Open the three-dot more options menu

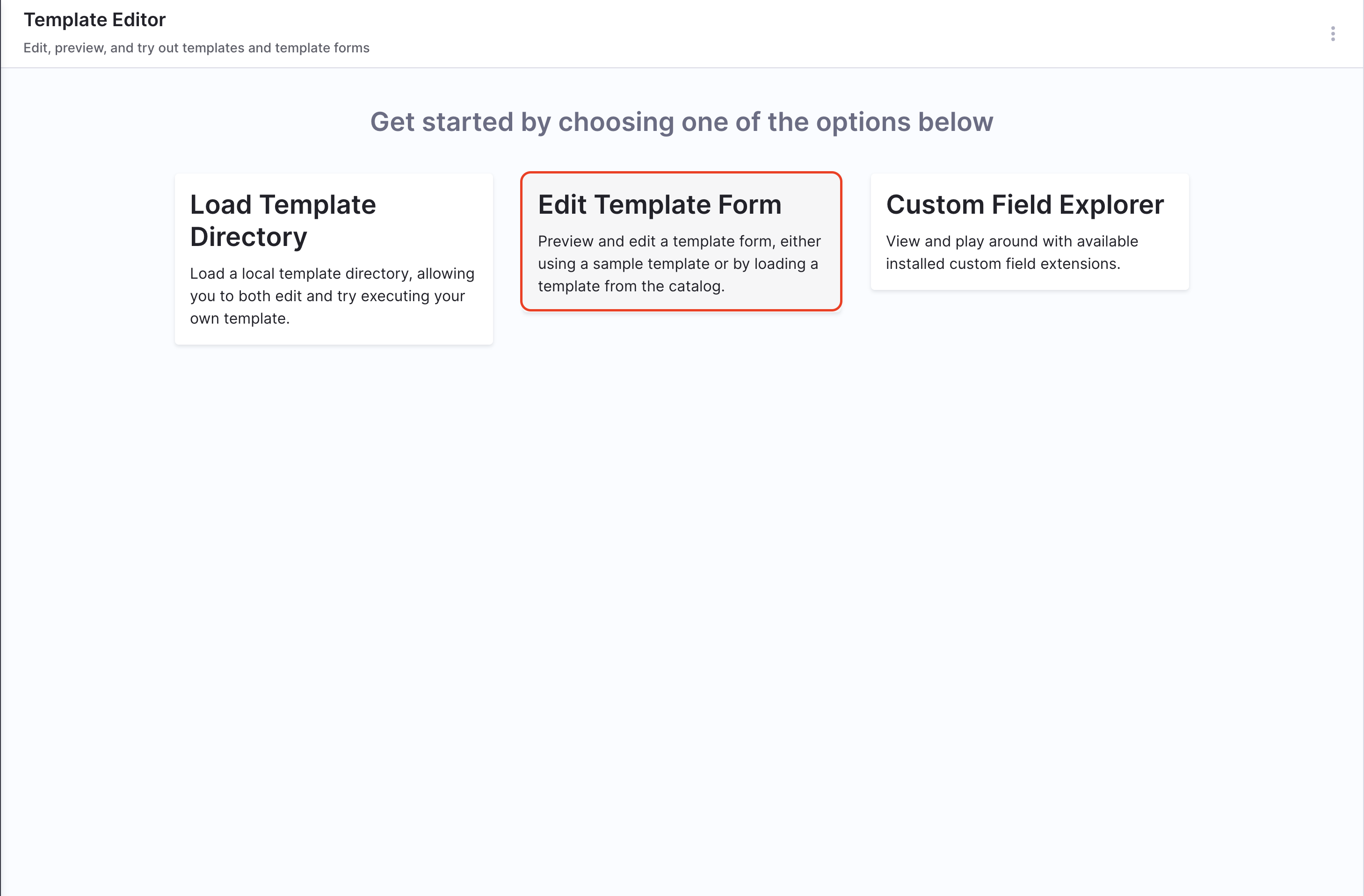(x=1333, y=34)
